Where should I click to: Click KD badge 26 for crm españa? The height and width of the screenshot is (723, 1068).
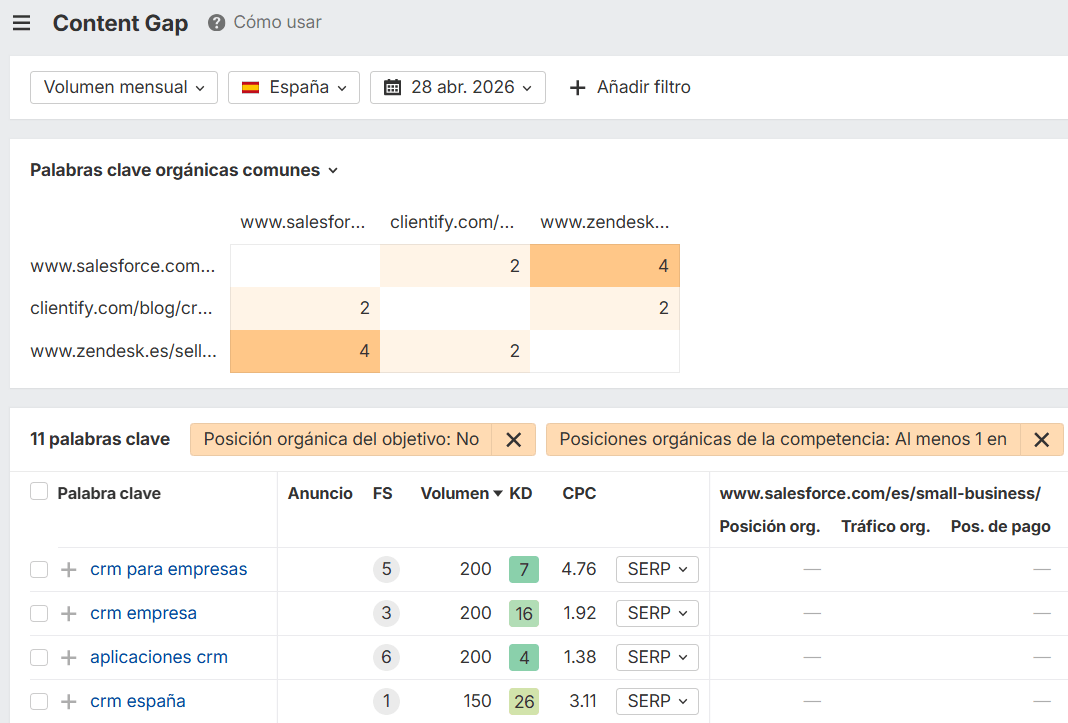pyautogui.click(x=524, y=701)
